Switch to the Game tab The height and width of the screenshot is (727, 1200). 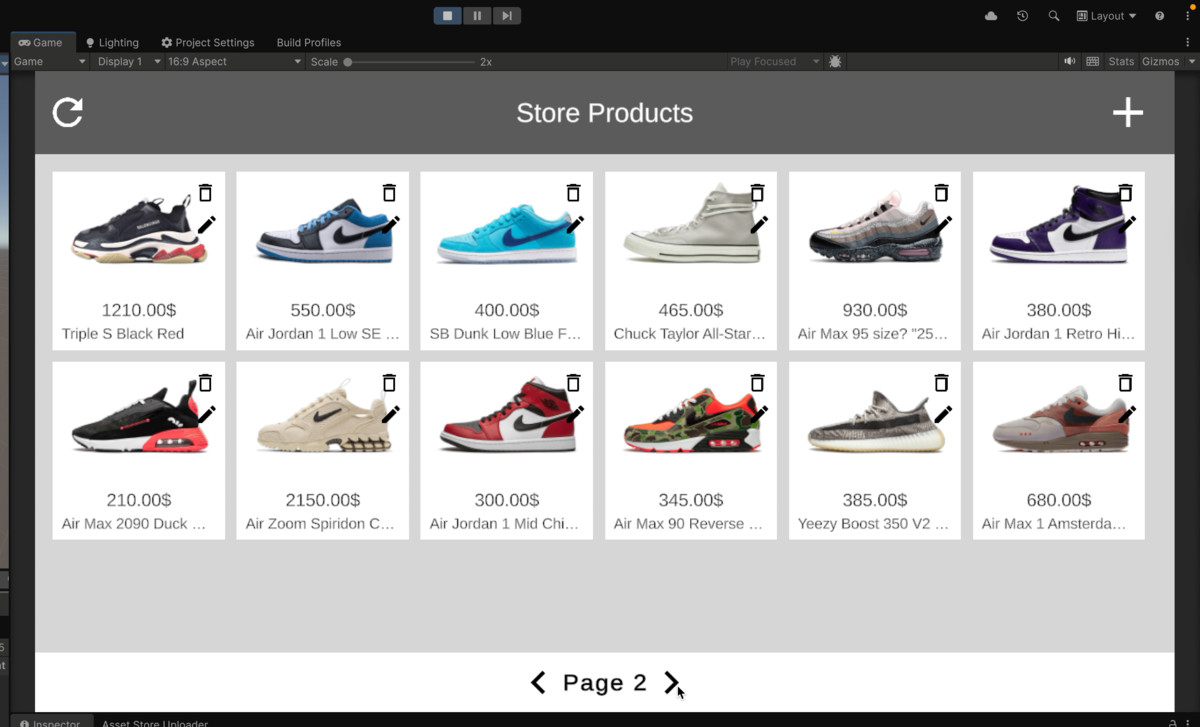(41, 42)
